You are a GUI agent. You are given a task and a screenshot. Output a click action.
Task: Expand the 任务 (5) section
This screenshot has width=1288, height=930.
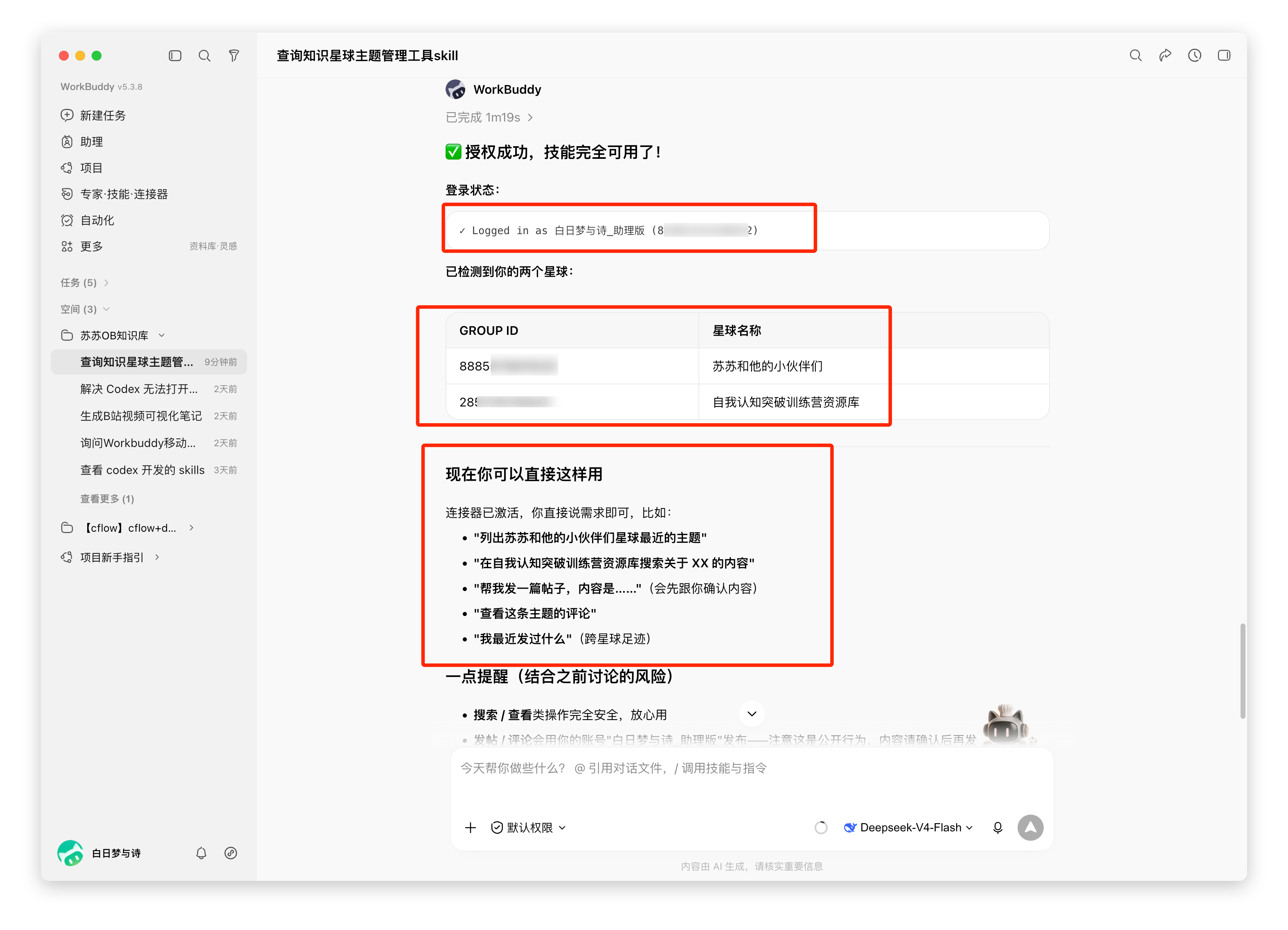click(85, 282)
